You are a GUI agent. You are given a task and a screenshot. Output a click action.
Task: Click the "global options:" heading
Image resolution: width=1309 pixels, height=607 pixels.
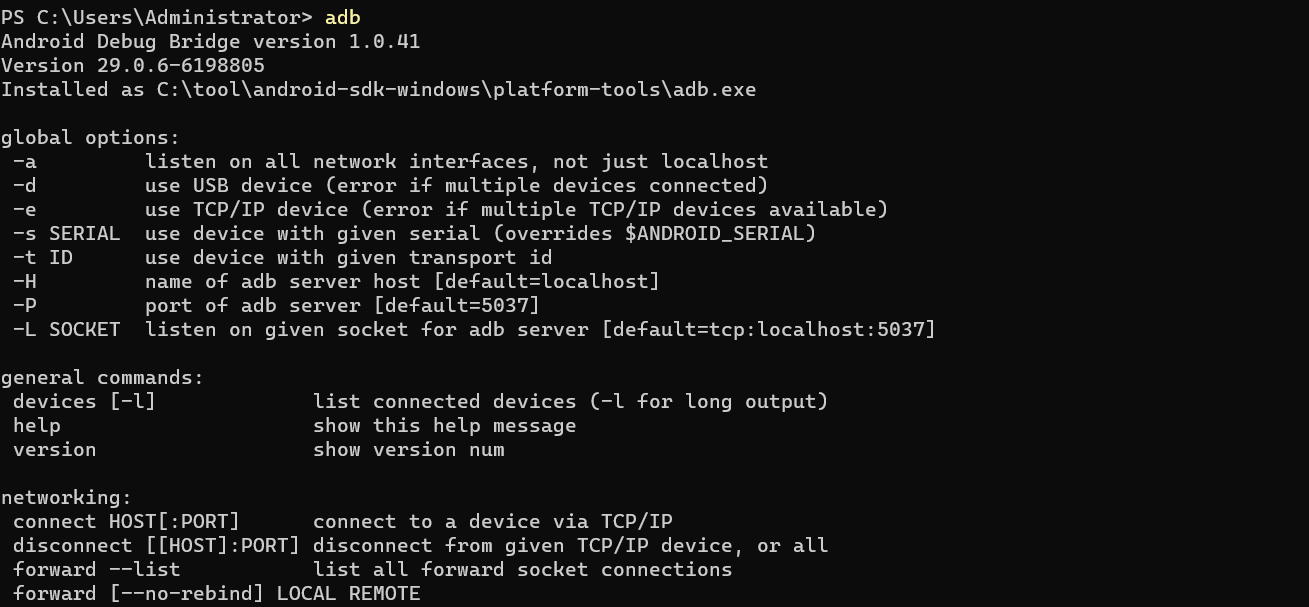click(x=90, y=137)
